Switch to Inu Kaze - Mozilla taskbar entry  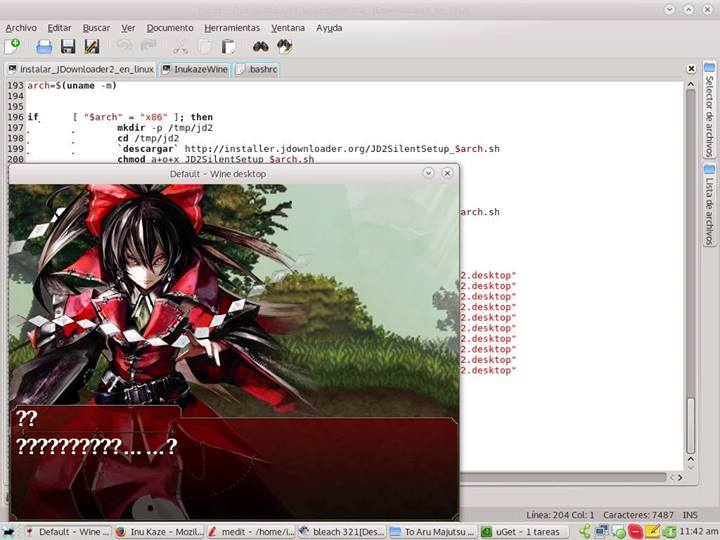coord(159,532)
